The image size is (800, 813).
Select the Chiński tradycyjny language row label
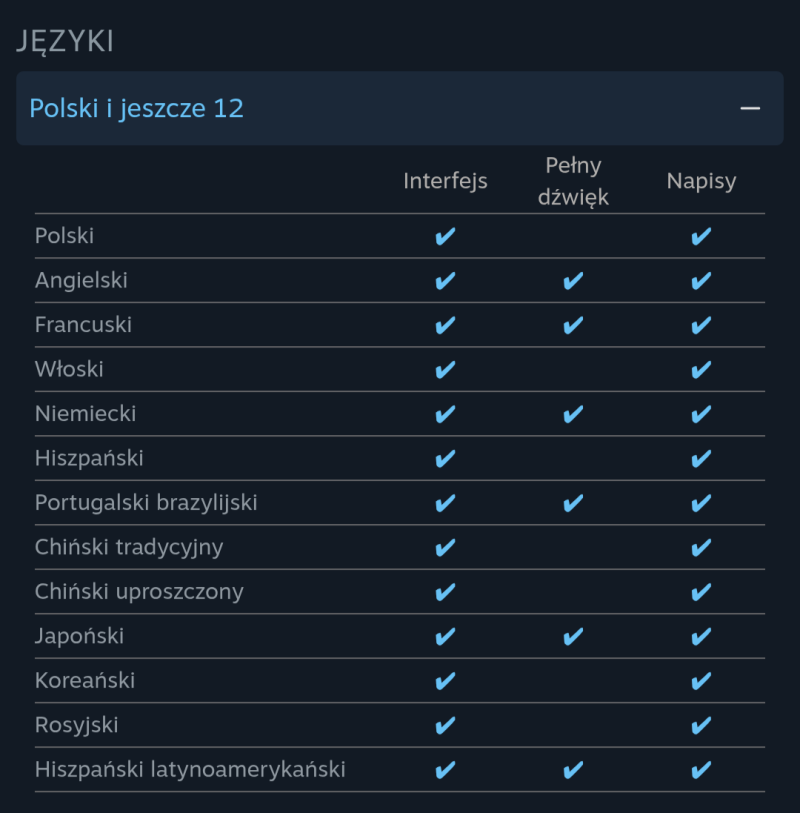[x=129, y=547]
